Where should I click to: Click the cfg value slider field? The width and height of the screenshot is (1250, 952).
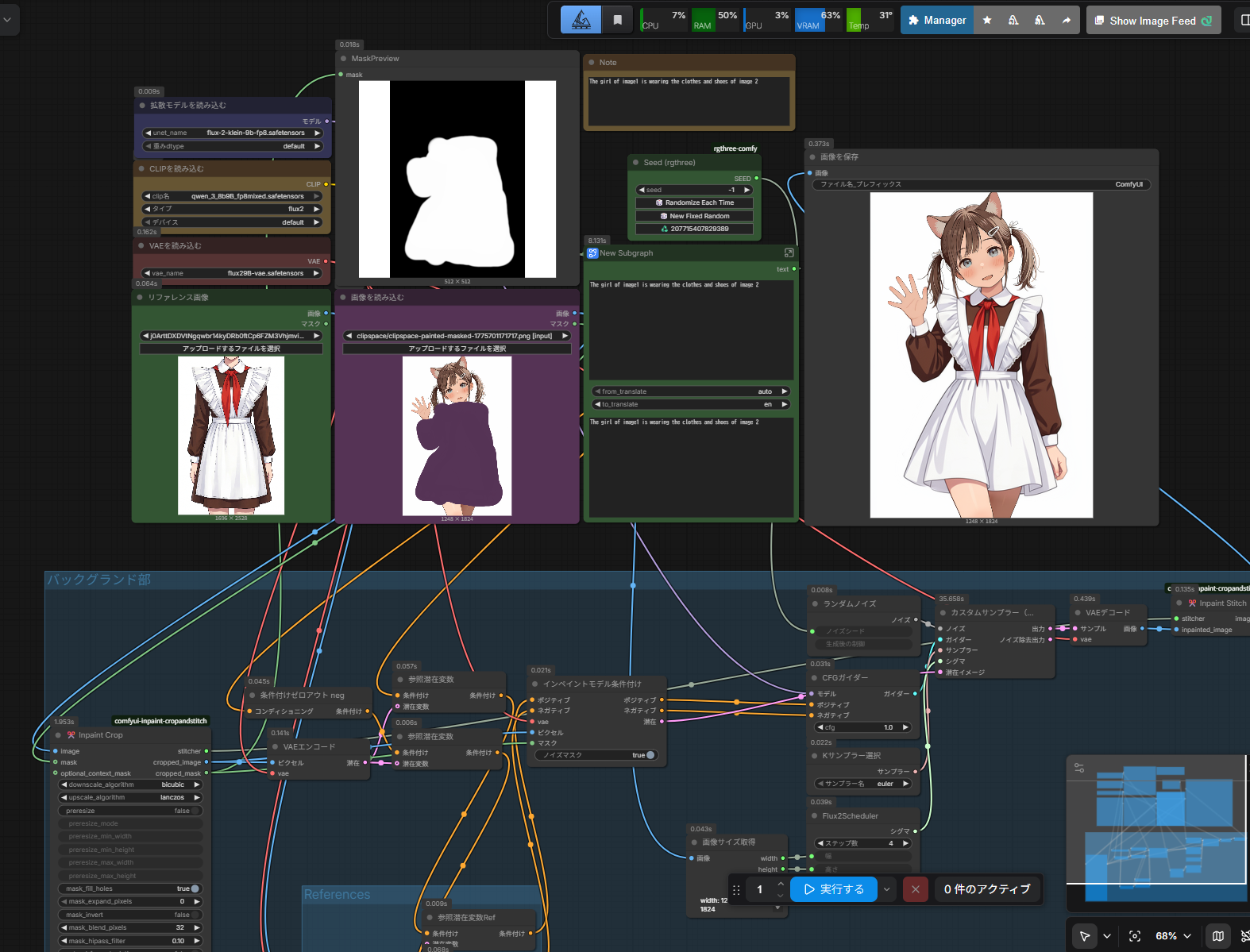[x=862, y=727]
